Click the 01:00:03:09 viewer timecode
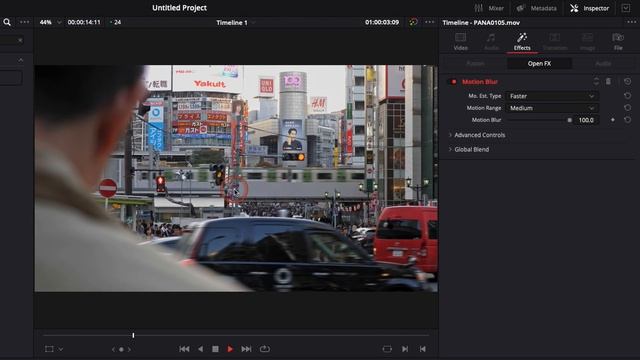This screenshot has width=640, height=360. click(382, 22)
